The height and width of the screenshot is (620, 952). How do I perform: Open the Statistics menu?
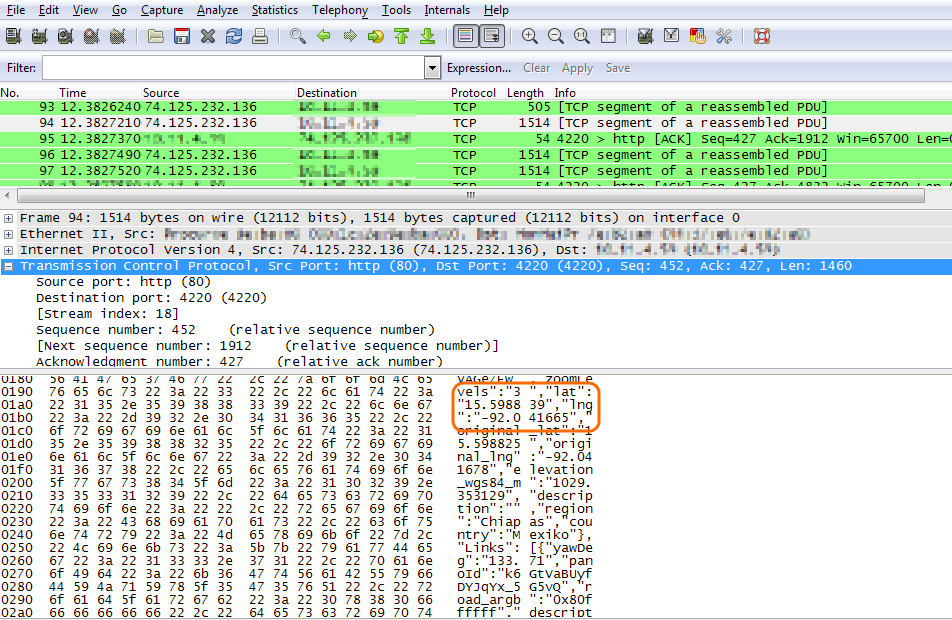274,10
